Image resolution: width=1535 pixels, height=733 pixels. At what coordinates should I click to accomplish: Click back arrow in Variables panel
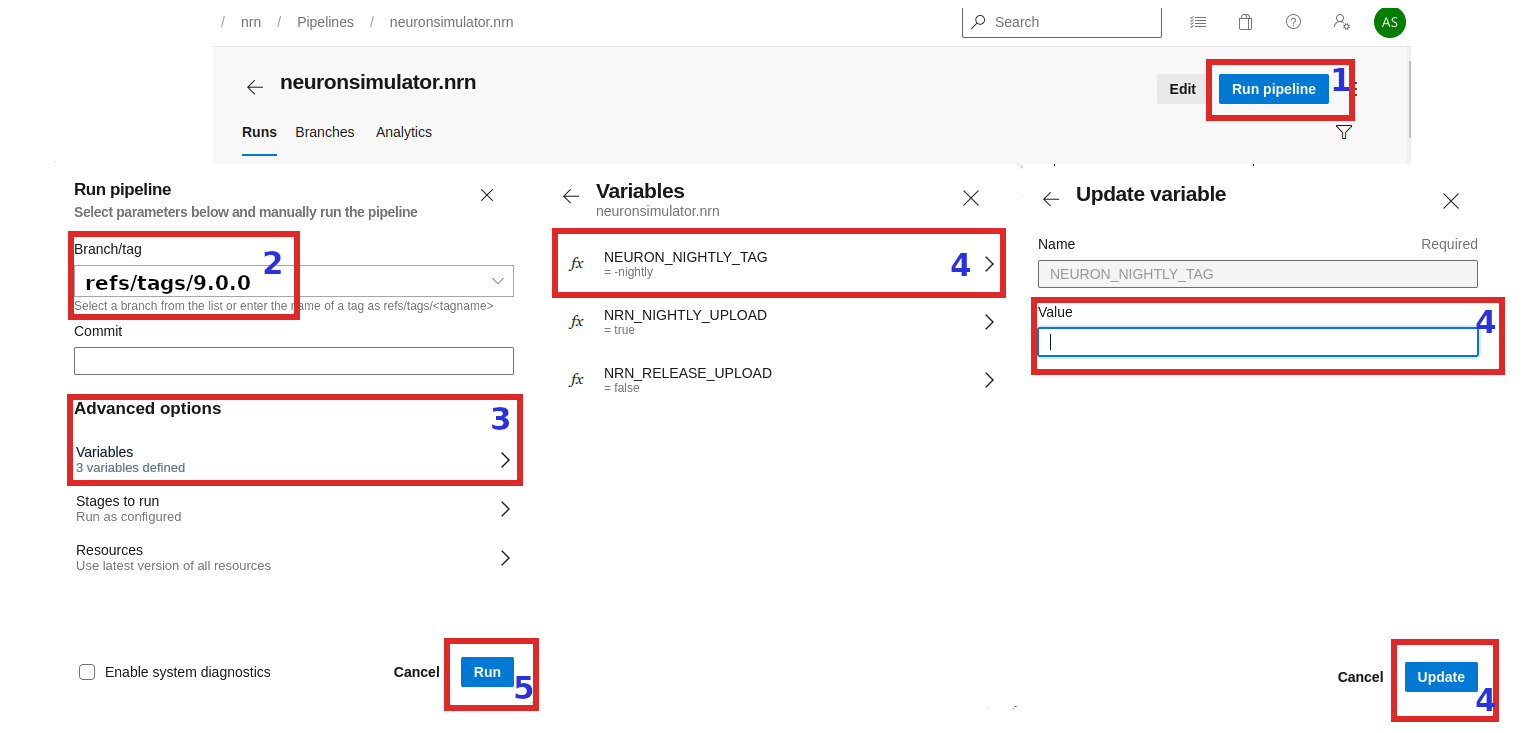click(x=571, y=197)
